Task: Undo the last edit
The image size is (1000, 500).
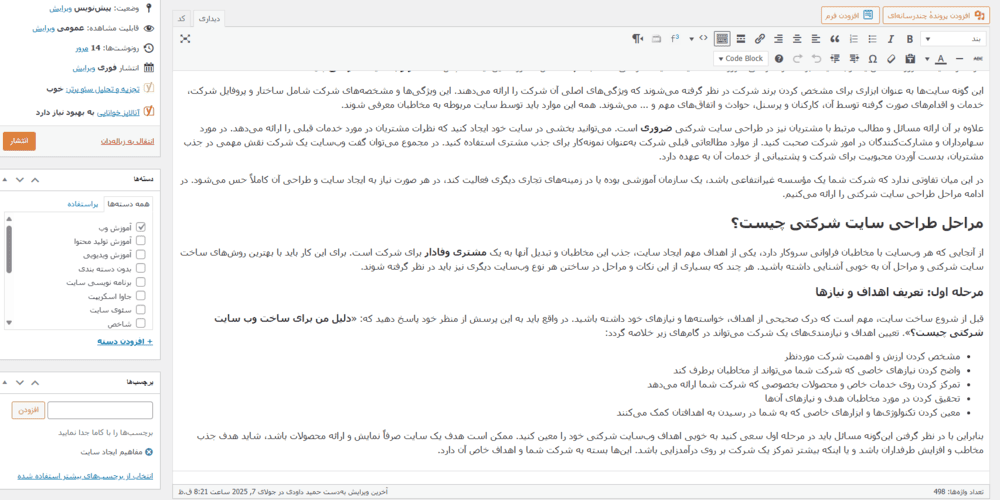Action: 816,59
